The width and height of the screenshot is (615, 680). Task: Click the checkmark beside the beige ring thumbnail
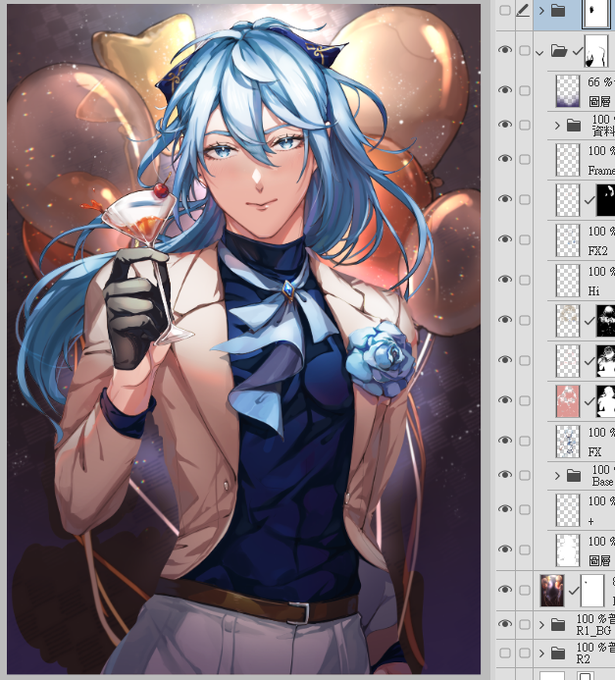coord(589,321)
